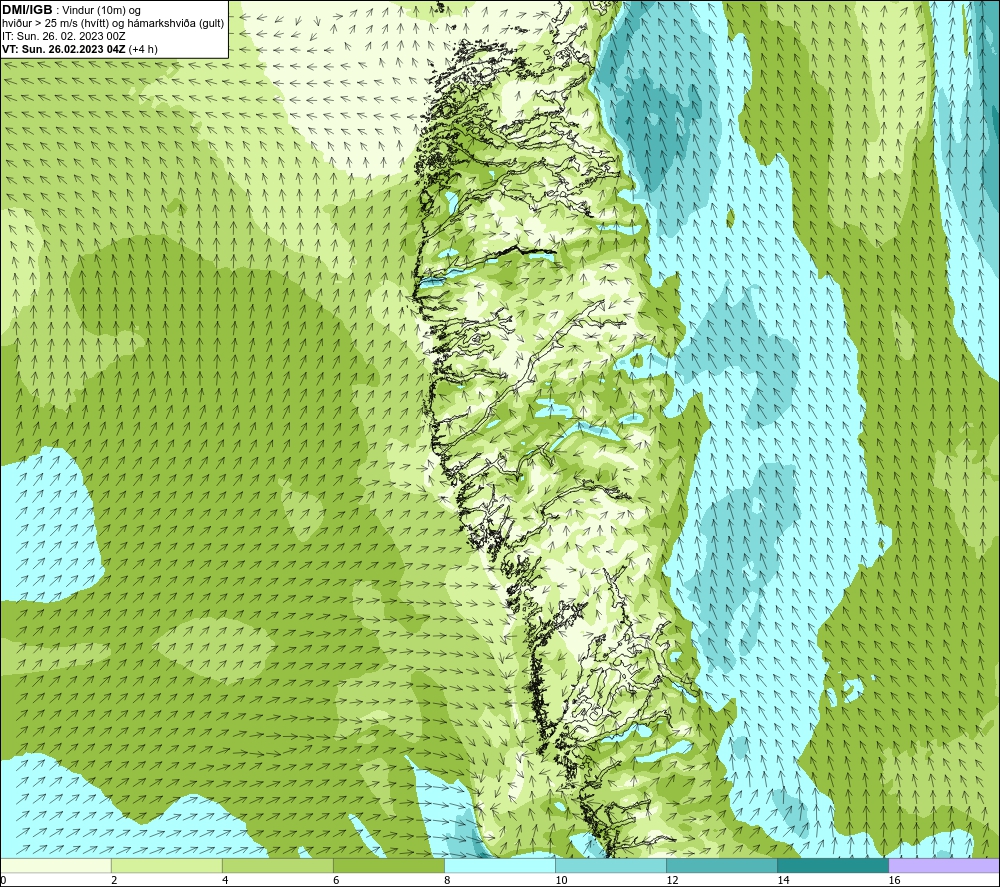
Task: Click the 8–10 m/s light cyan swatch
Action: click(x=499, y=865)
